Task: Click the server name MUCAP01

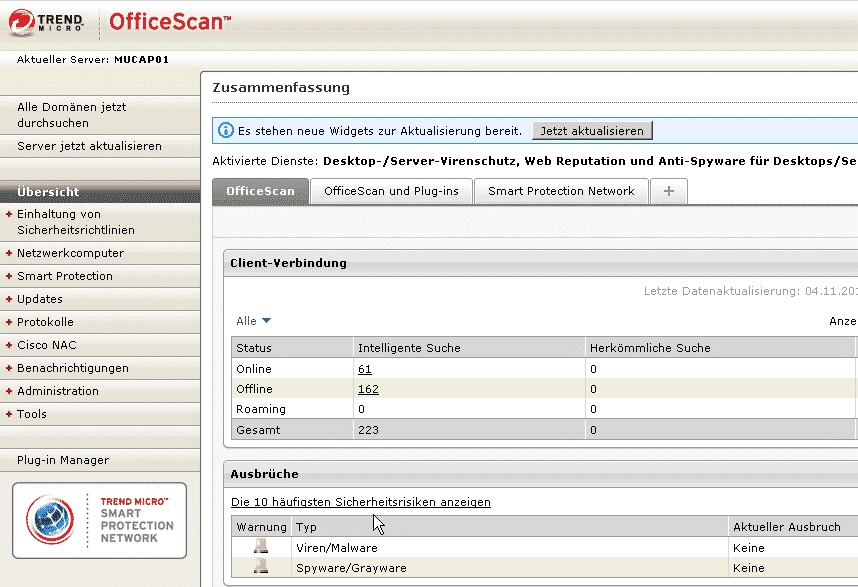Action: point(141,60)
